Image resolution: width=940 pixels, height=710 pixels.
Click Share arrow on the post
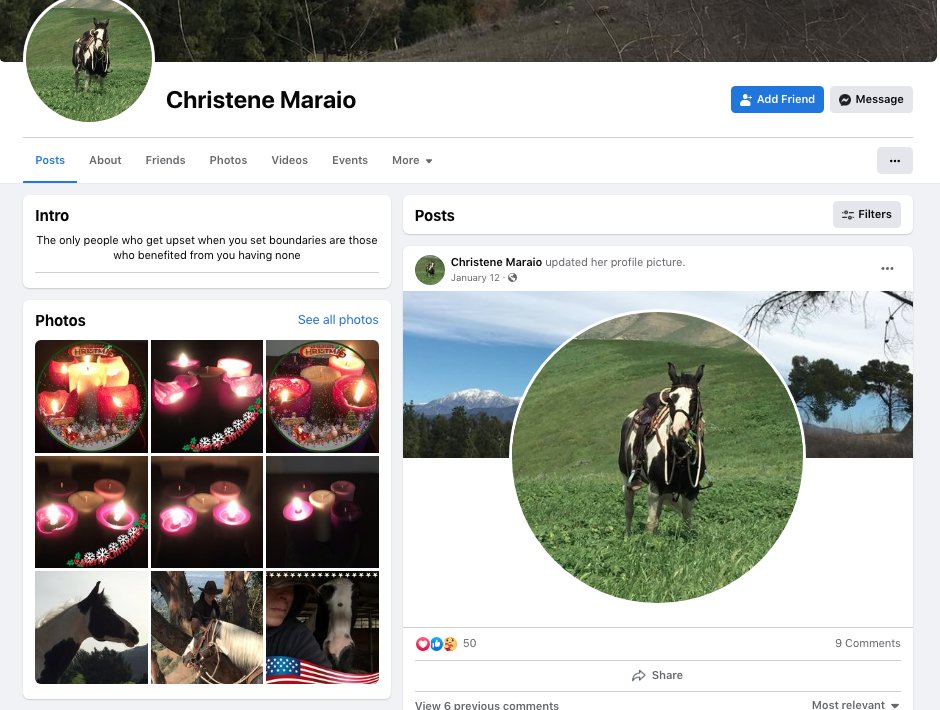657,675
